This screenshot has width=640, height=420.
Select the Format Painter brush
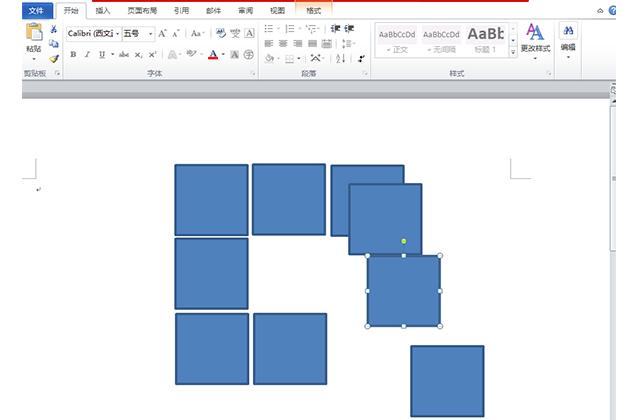(53, 59)
